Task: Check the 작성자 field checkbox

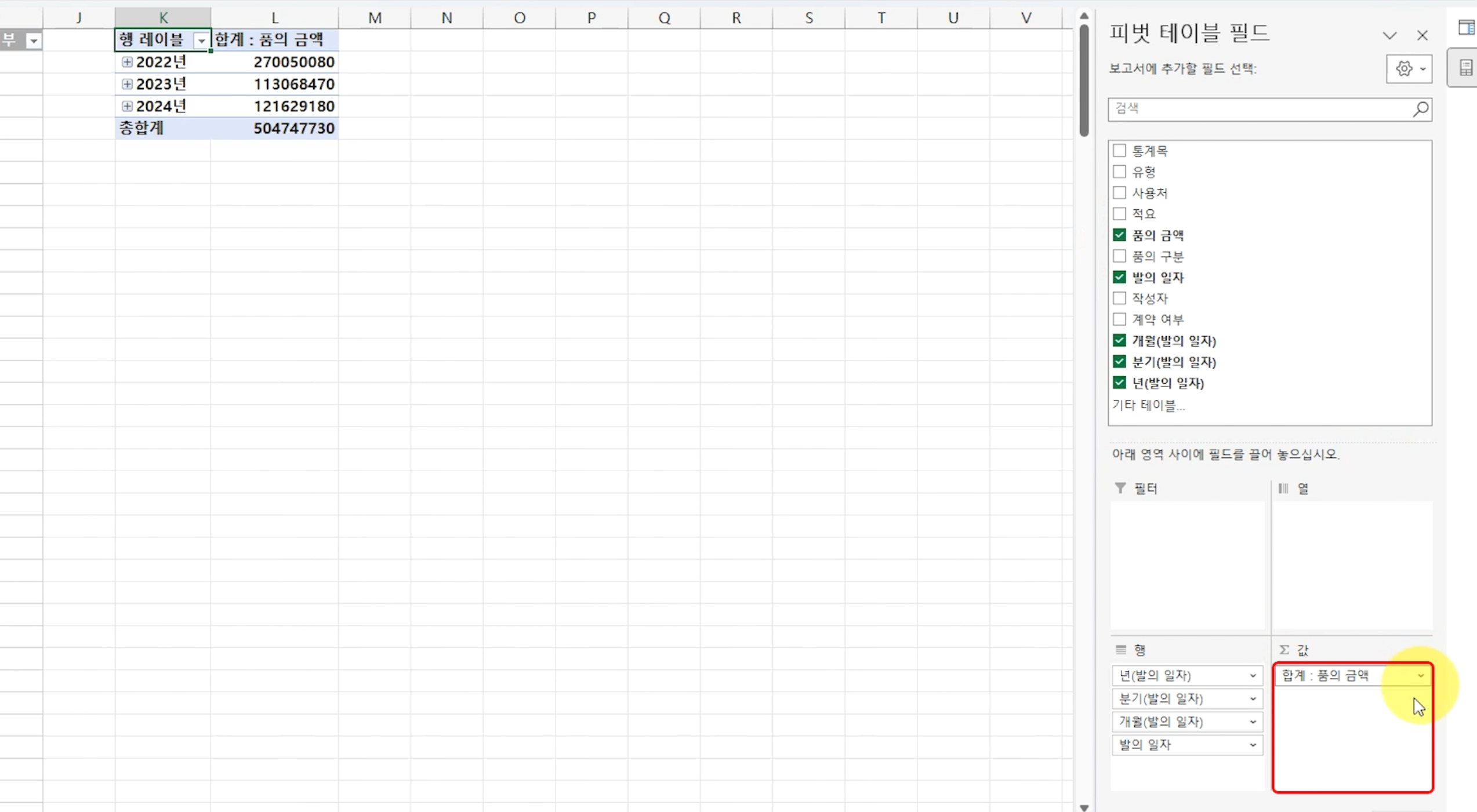Action: 1119,298
